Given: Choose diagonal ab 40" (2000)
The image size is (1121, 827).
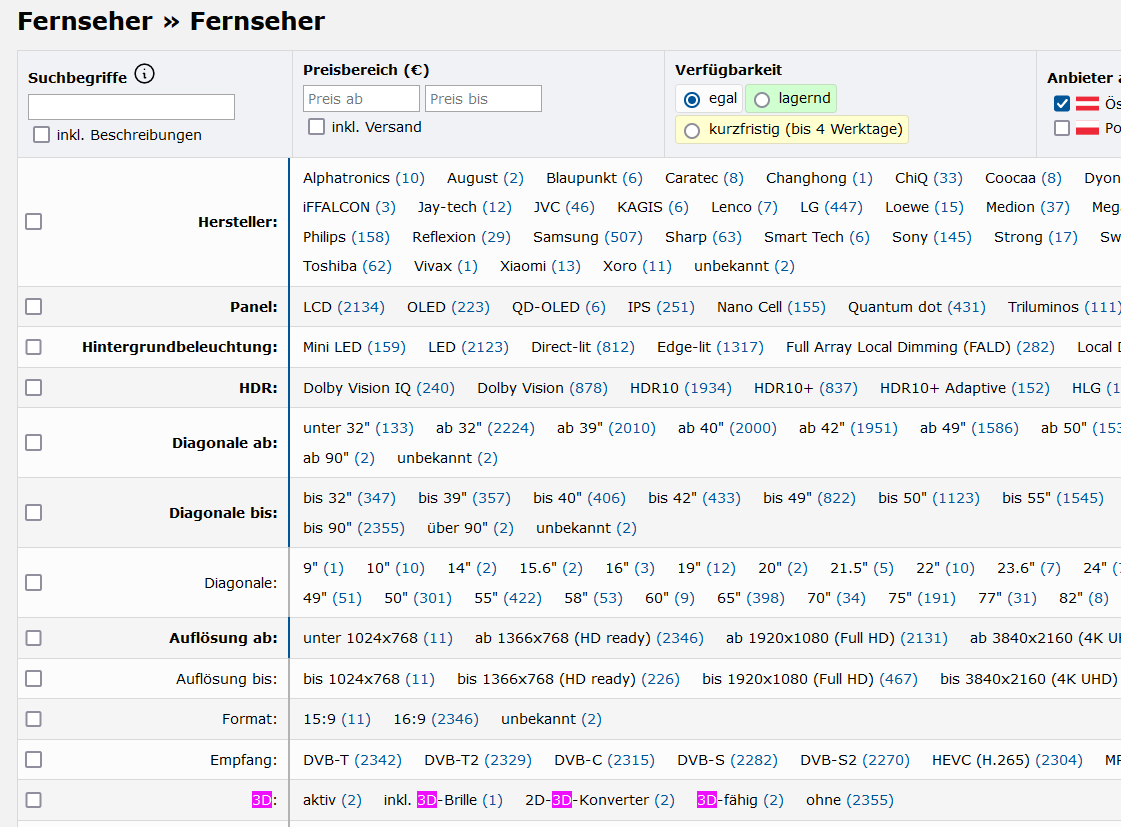Looking at the screenshot, I should (727, 427).
